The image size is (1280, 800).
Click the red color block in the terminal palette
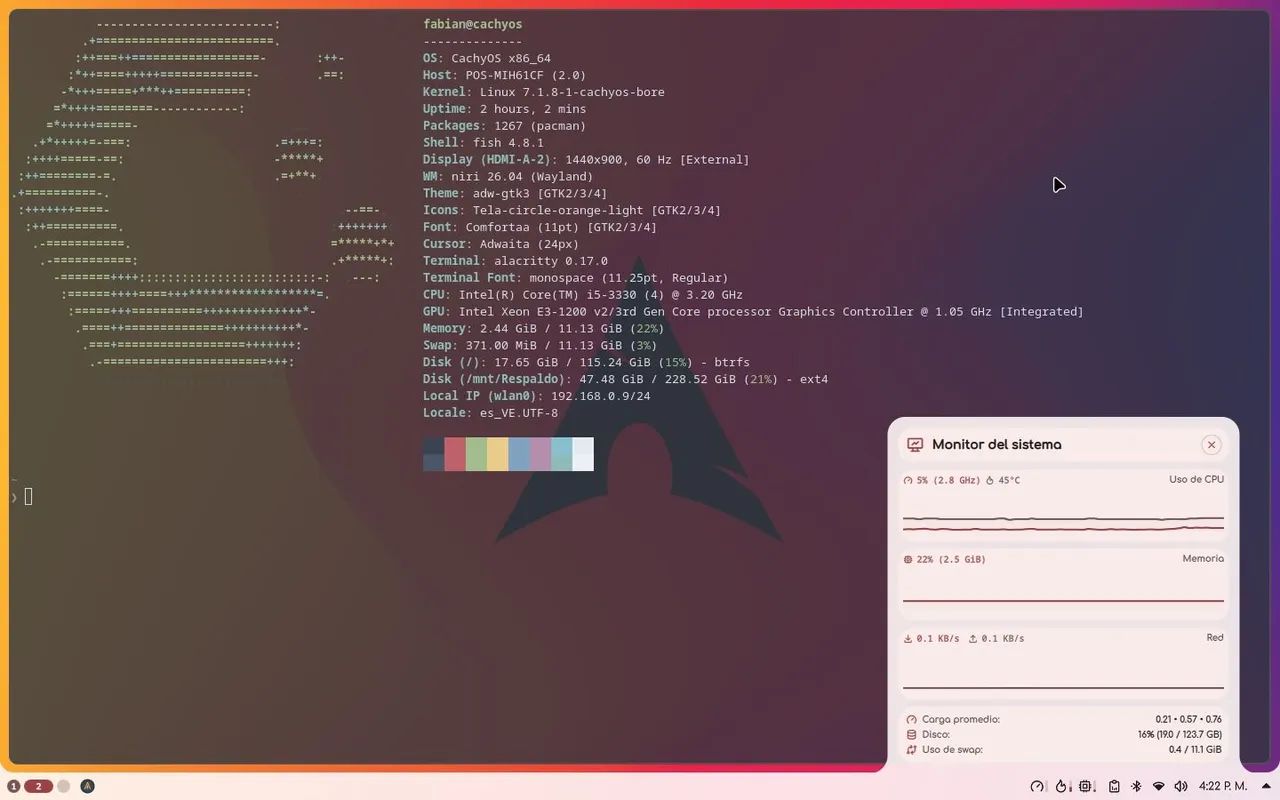click(455, 454)
